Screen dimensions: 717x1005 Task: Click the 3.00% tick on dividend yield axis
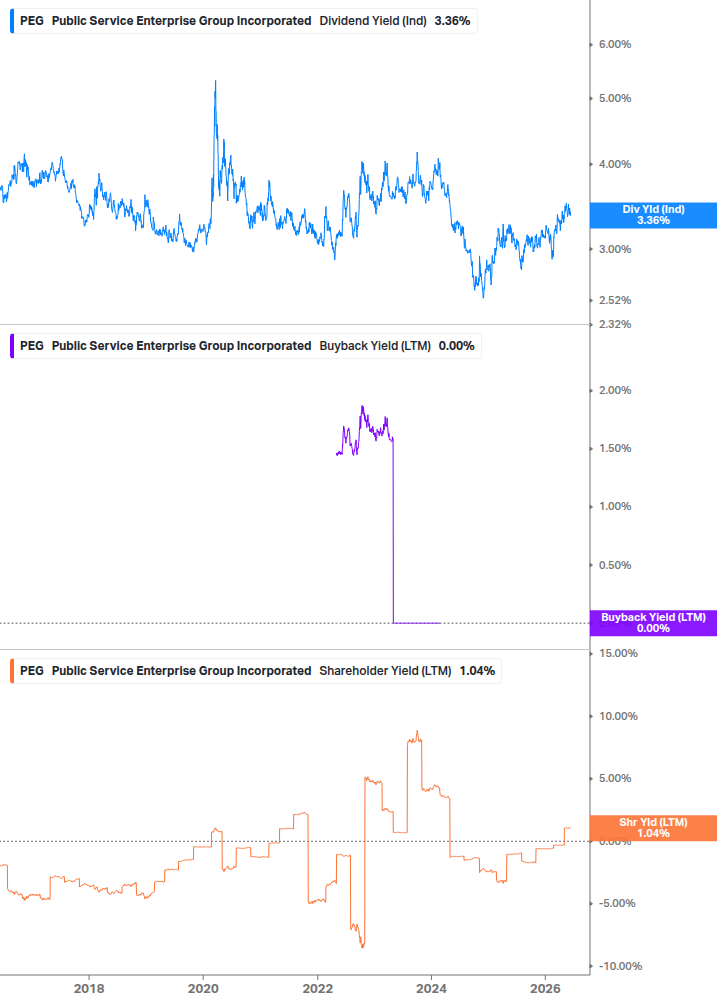(615, 249)
